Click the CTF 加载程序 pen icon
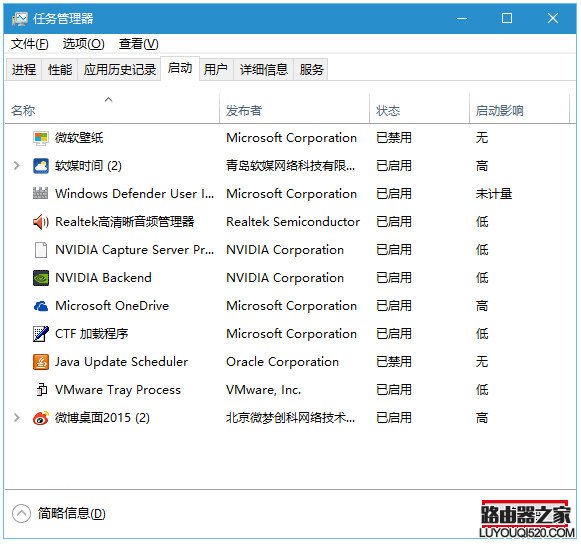 (40, 334)
